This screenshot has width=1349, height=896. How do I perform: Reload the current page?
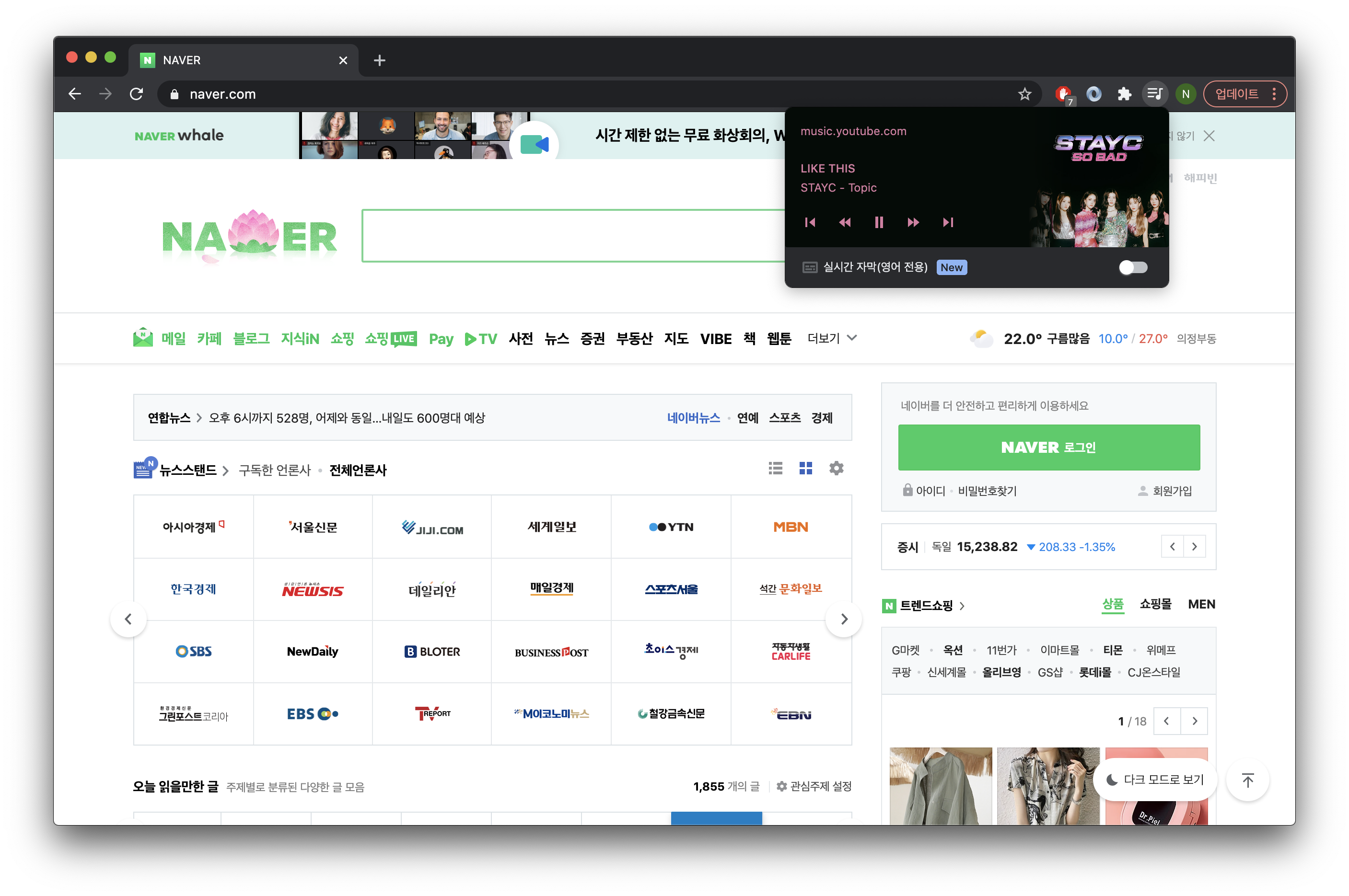tap(136, 94)
